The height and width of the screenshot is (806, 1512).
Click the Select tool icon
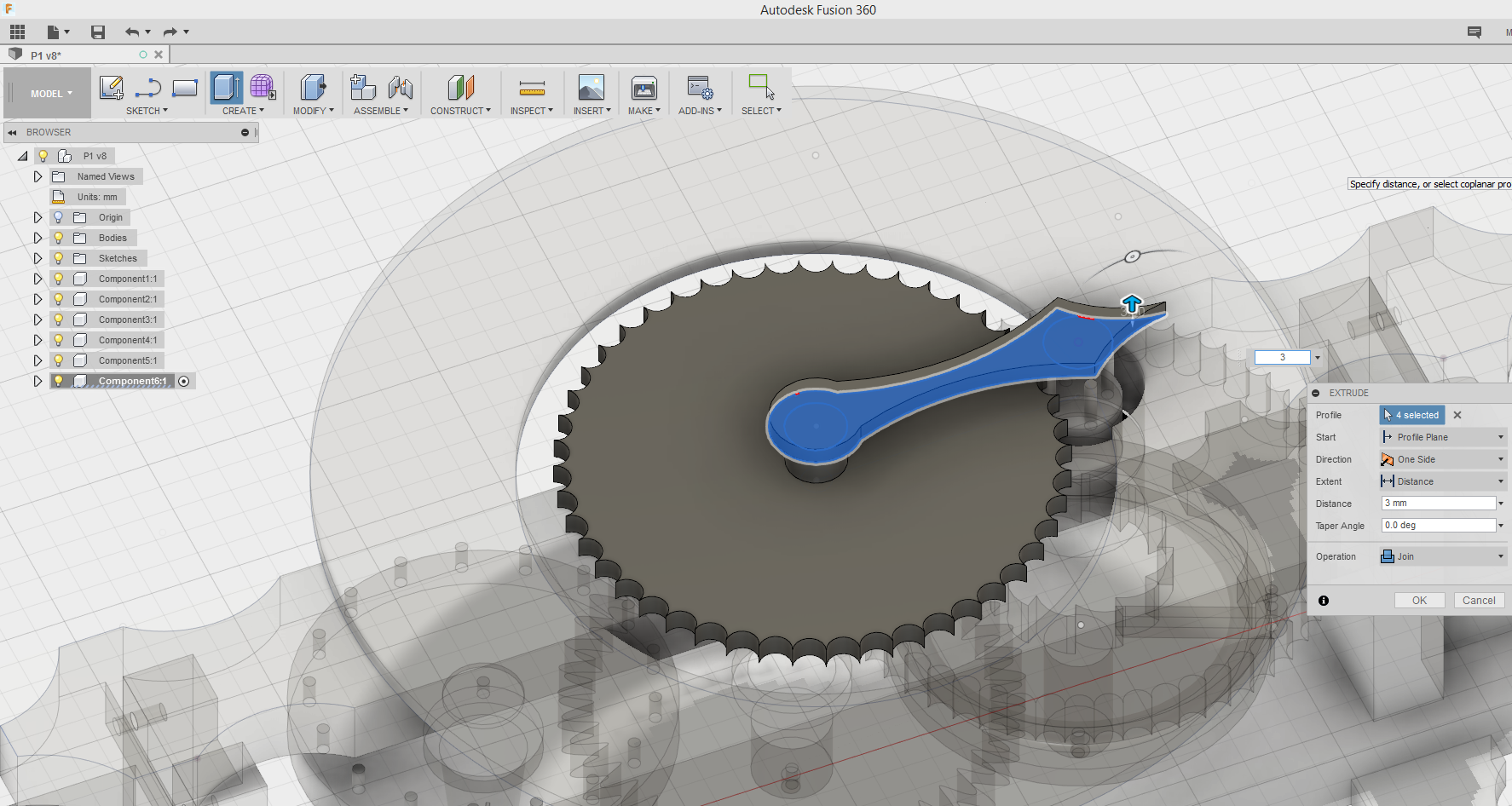761,88
